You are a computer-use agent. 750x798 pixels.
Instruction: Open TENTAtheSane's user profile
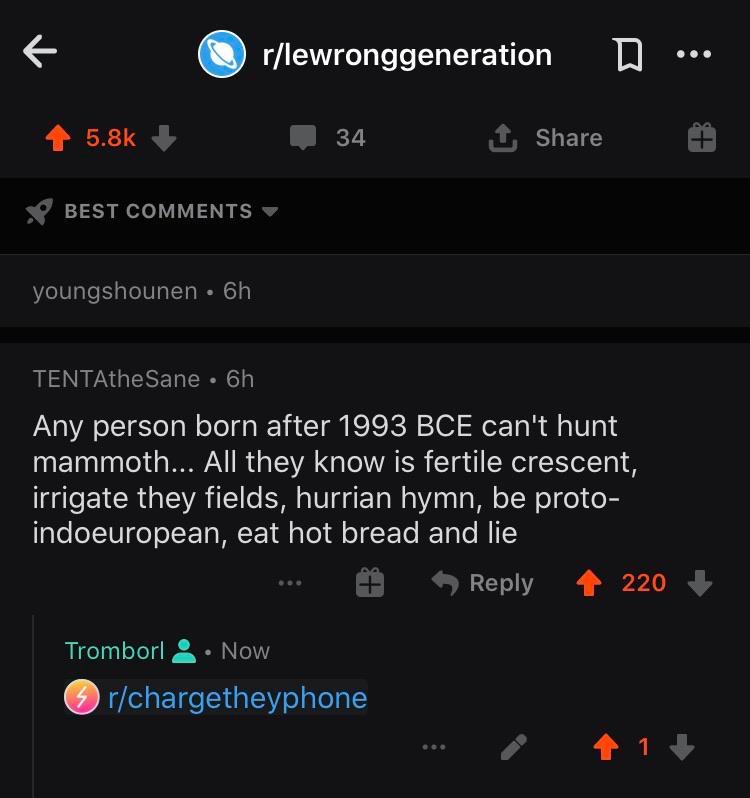click(116, 379)
